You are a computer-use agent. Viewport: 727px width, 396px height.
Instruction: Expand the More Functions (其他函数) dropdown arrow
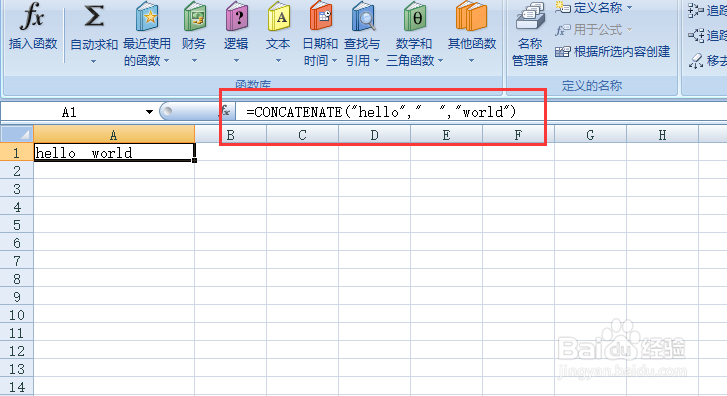(472, 61)
